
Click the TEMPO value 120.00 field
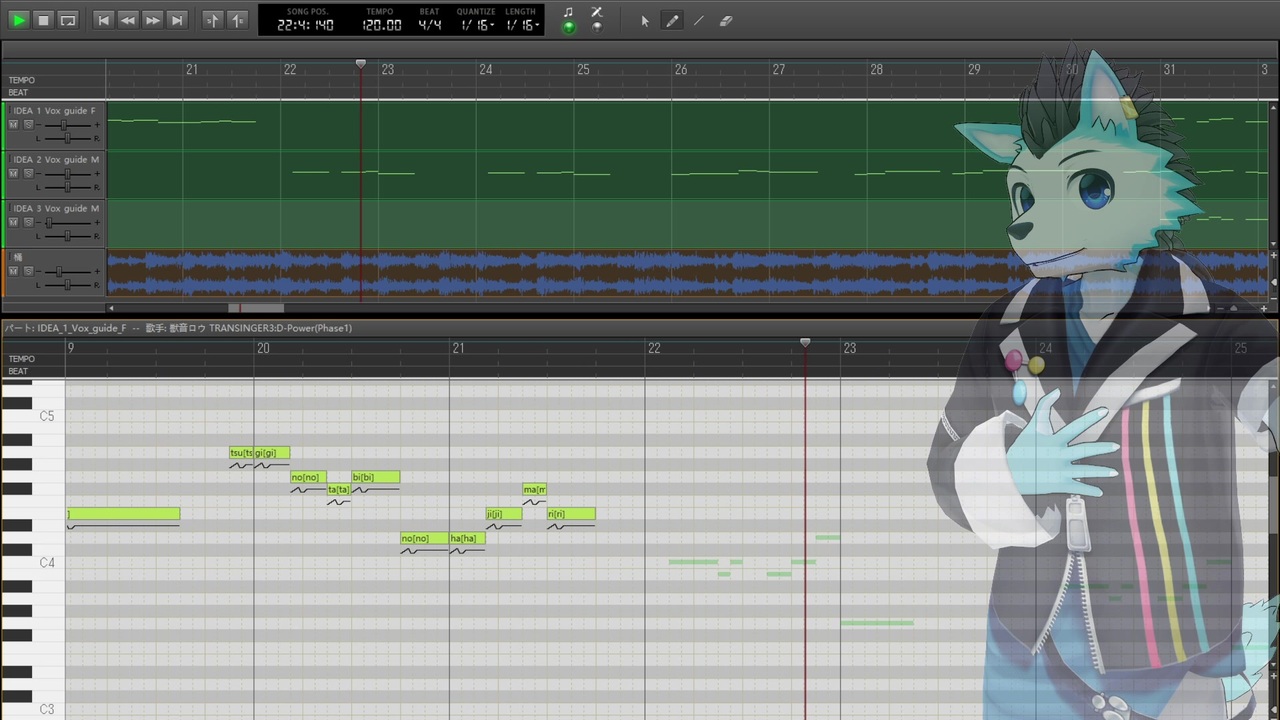click(381, 25)
